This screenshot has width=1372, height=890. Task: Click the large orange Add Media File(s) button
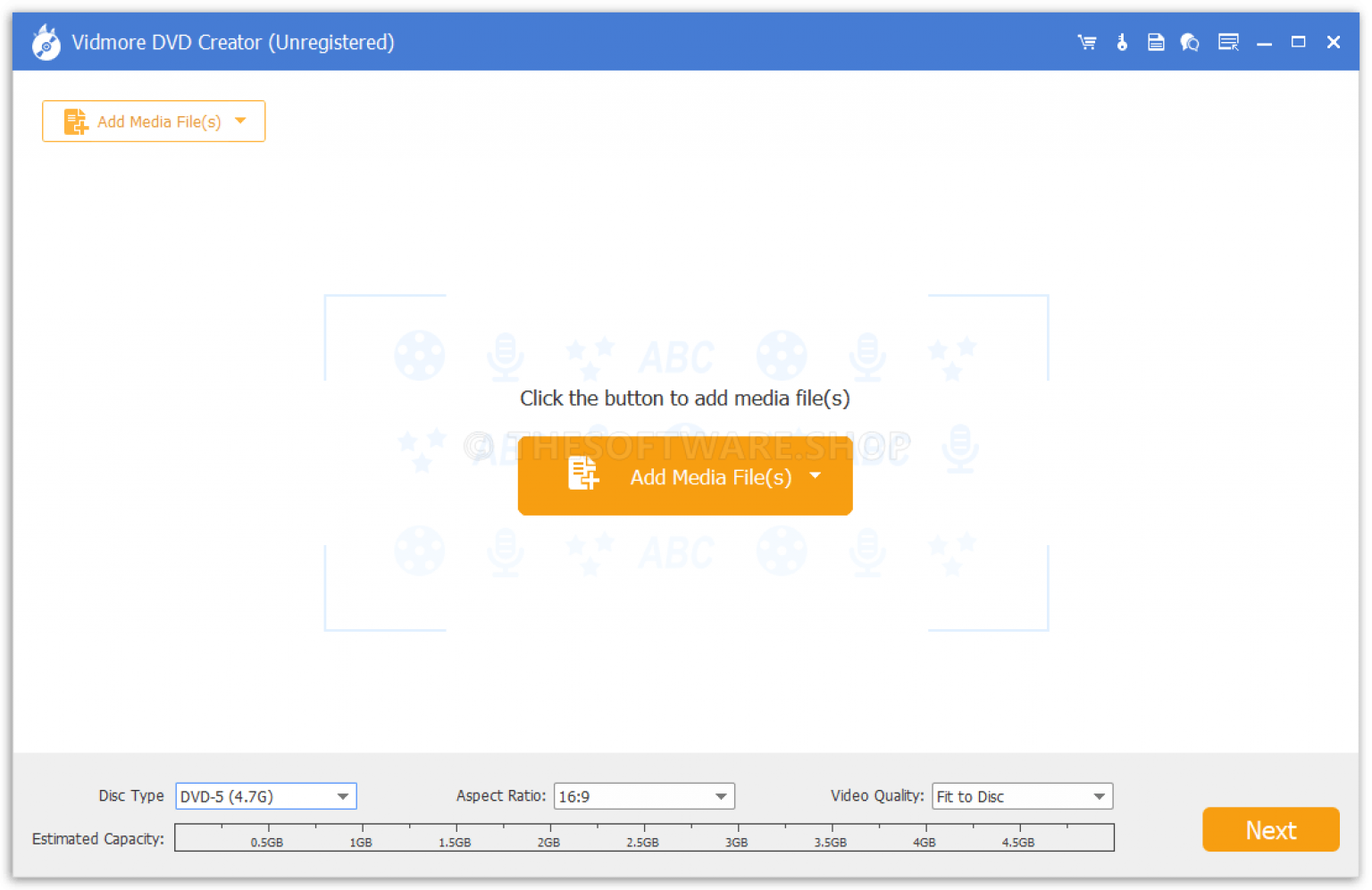click(685, 476)
